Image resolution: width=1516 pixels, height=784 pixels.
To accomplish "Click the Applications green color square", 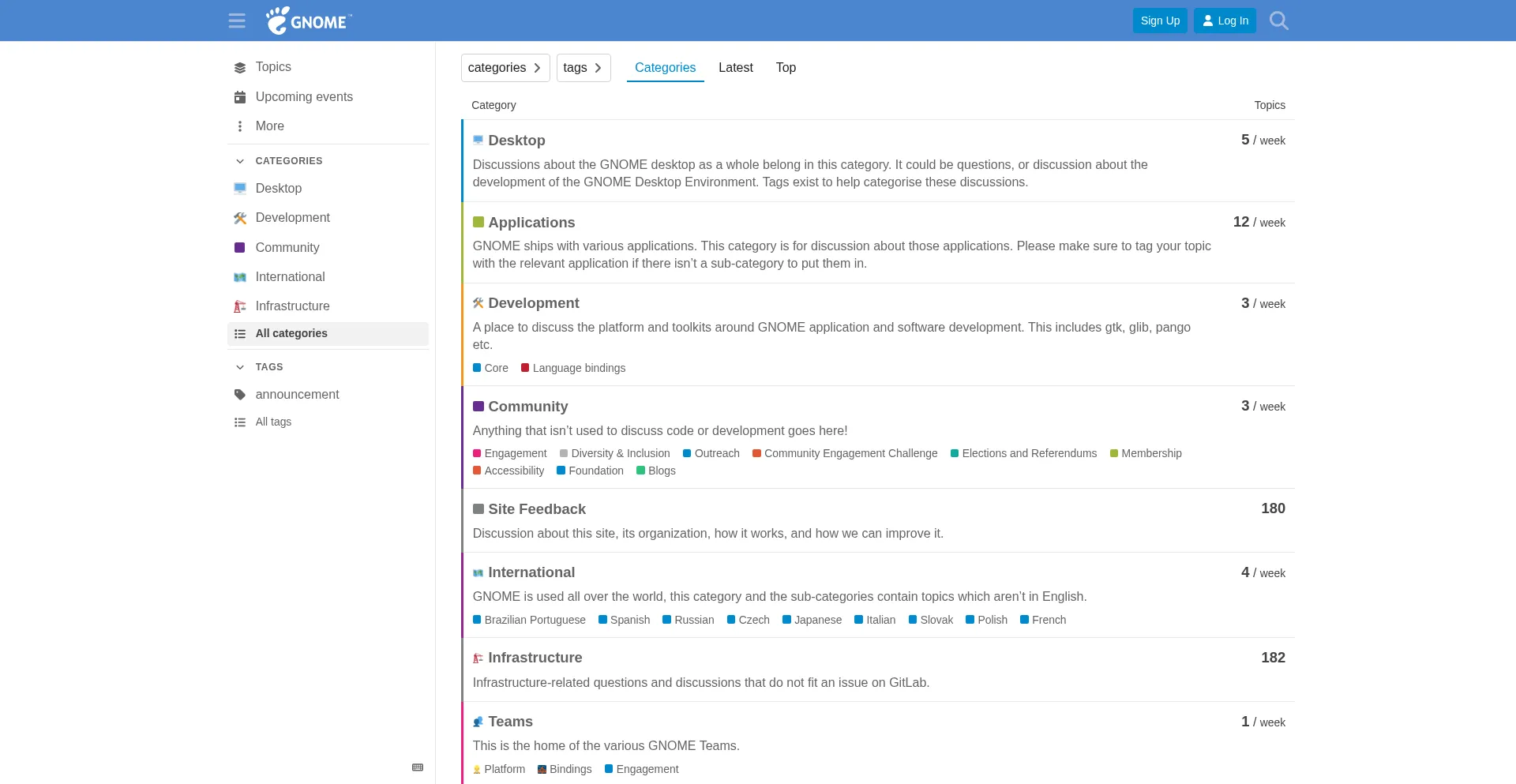I will click(x=478, y=222).
